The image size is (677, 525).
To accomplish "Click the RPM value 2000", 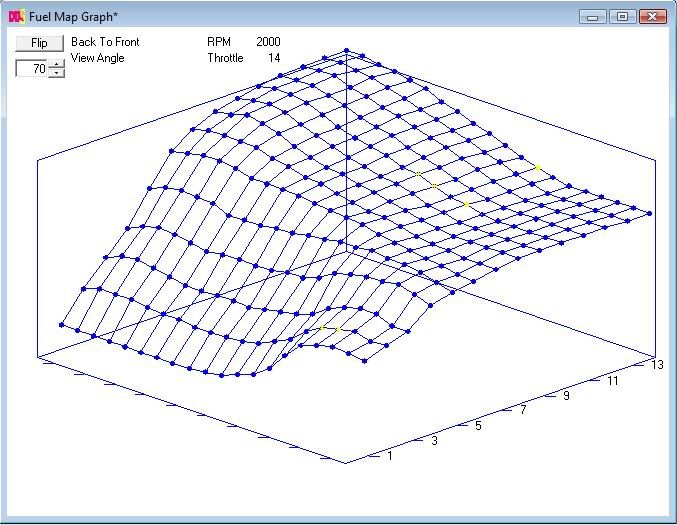I will pyautogui.click(x=268, y=42).
